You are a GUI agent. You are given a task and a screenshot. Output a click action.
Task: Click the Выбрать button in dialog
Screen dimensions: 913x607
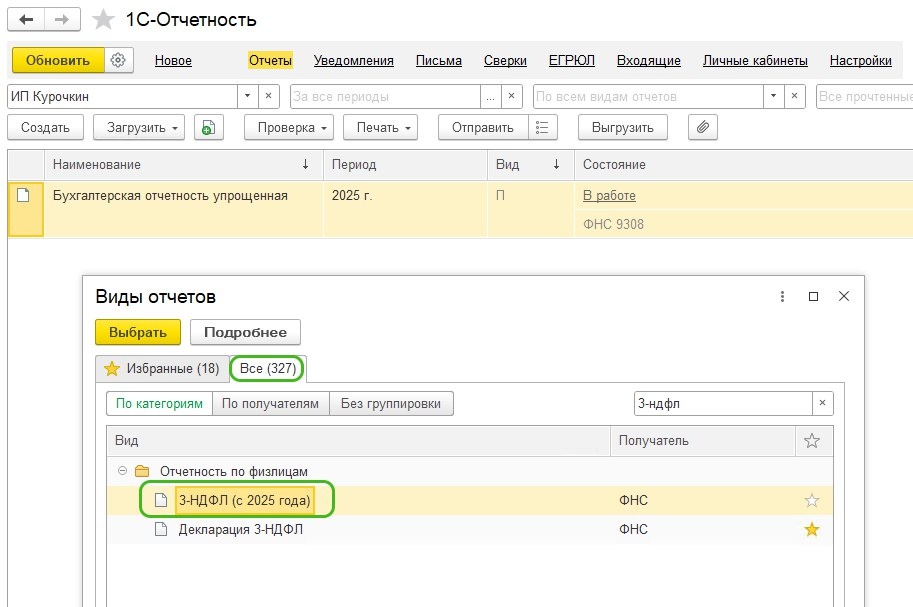pyautogui.click(x=138, y=332)
